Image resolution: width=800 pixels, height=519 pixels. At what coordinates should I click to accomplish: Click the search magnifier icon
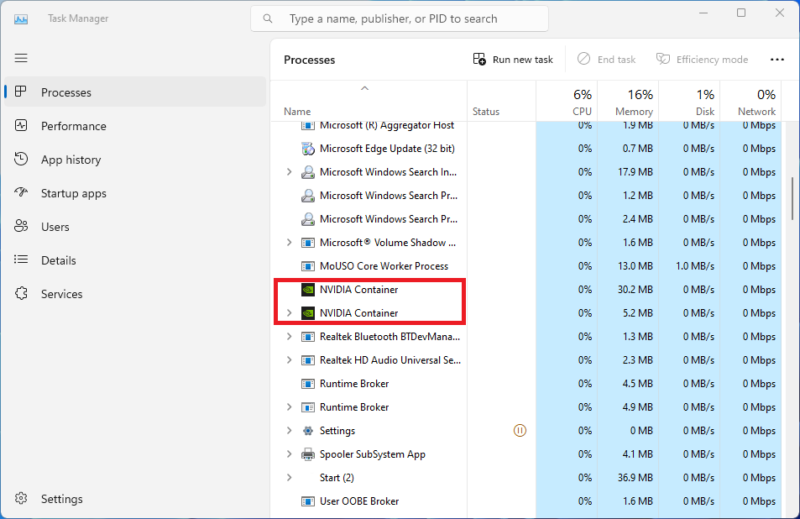pos(267,19)
